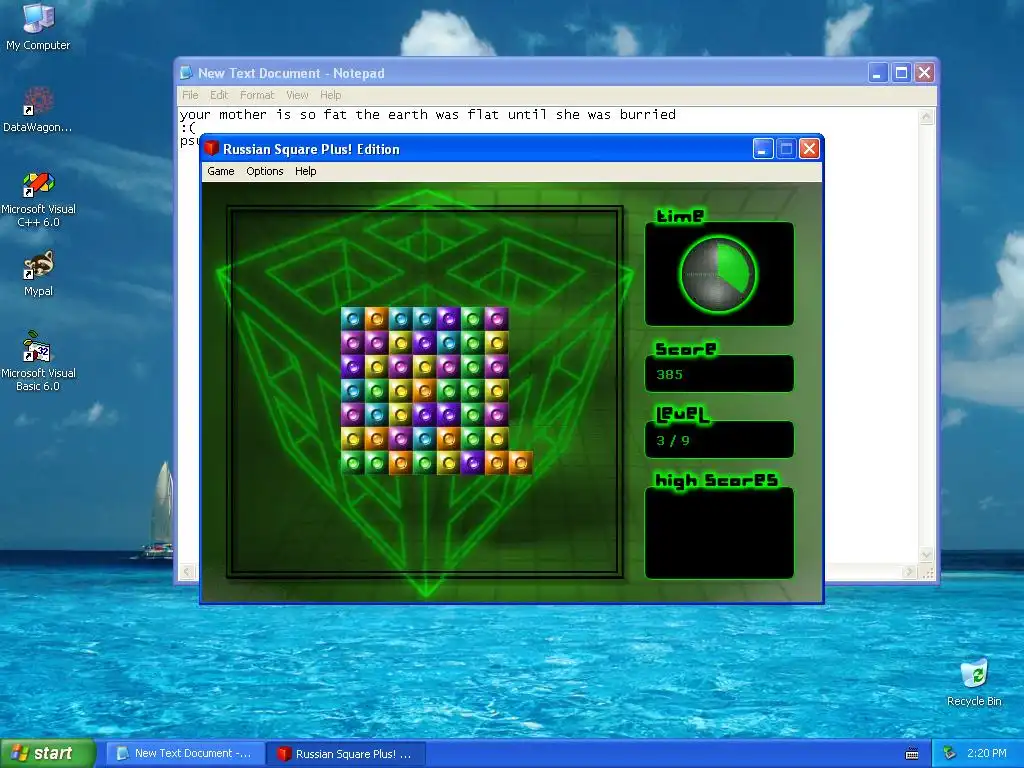This screenshot has width=1024, height=768.
Task: Click Notepad's horizontal scrollbar left arrow
Action: click(187, 572)
